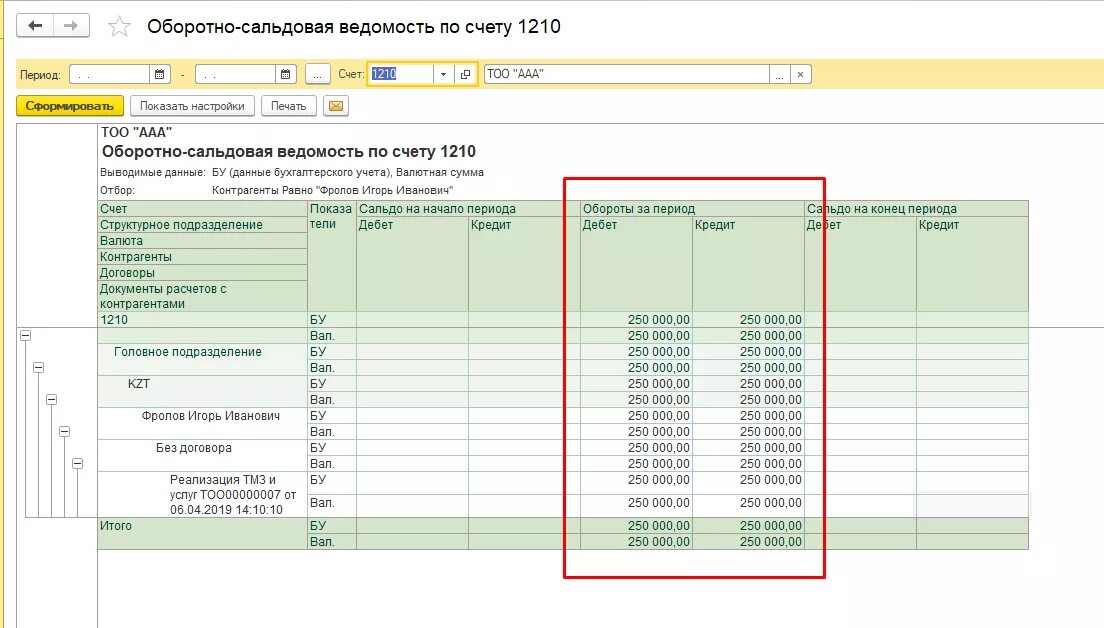Collapse the Фролов Игорь Иванович group
1104x628 pixels.
tap(64, 432)
